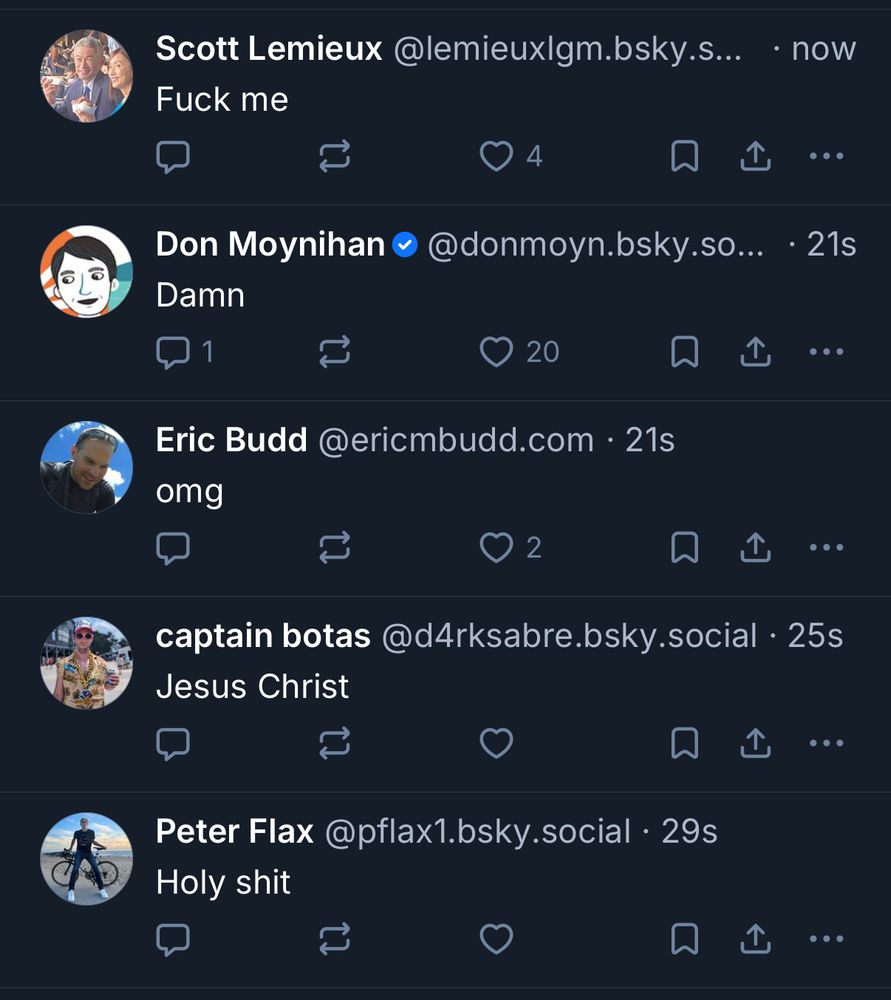Click Don Moynihan's verified badge
891x1000 pixels.
pos(404,244)
